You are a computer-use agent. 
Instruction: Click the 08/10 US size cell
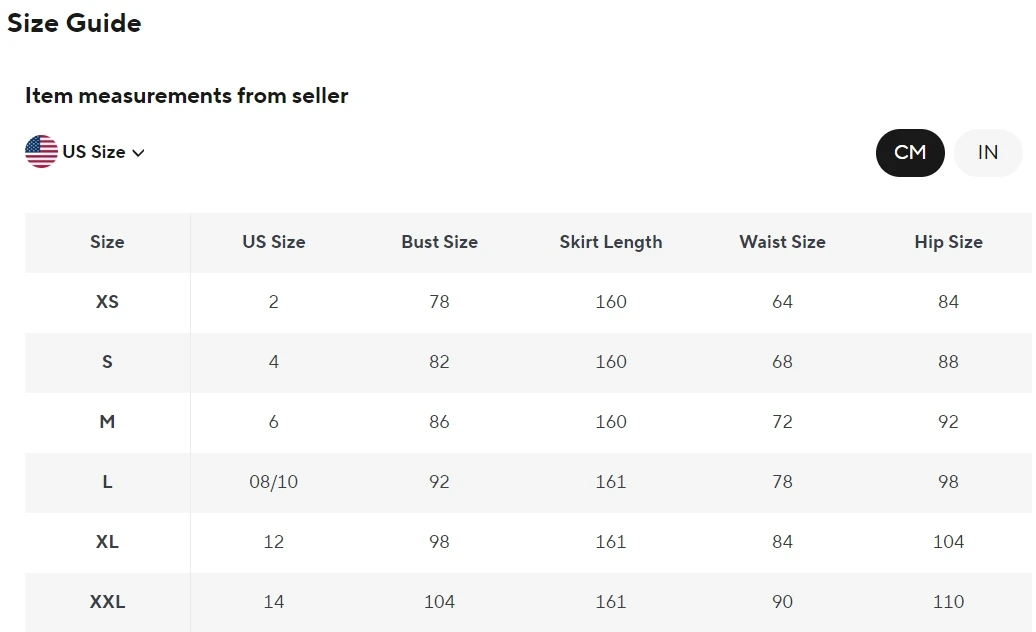tap(273, 482)
